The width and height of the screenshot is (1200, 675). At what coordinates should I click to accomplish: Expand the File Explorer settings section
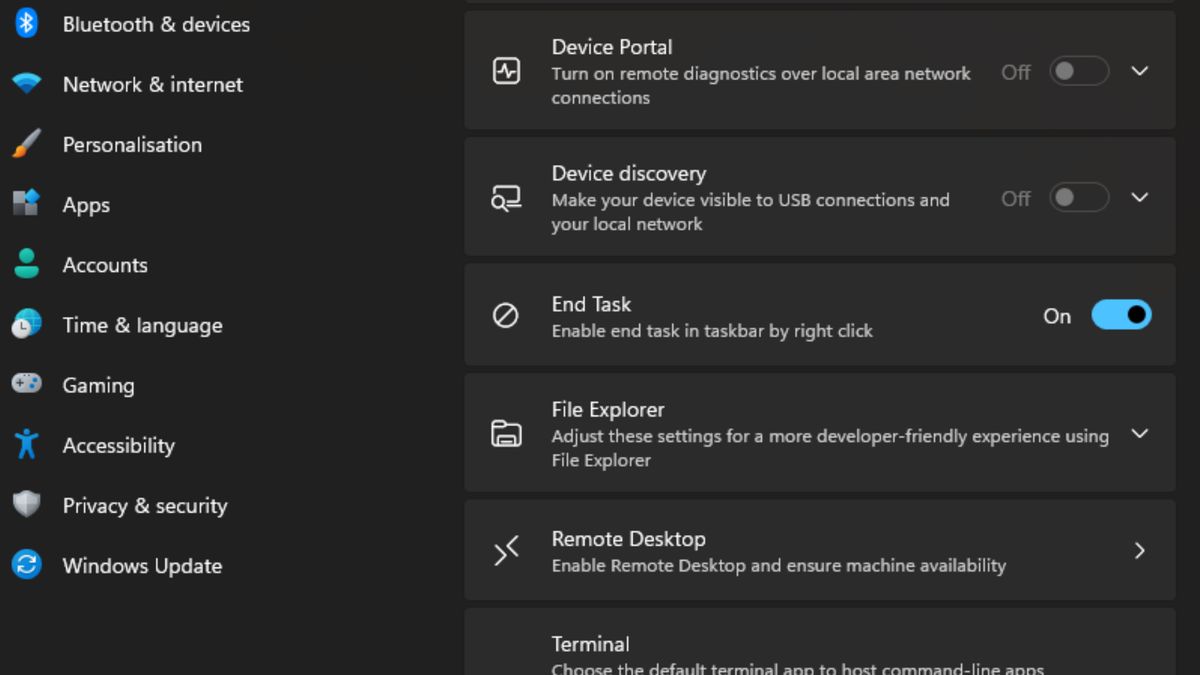(1140, 434)
